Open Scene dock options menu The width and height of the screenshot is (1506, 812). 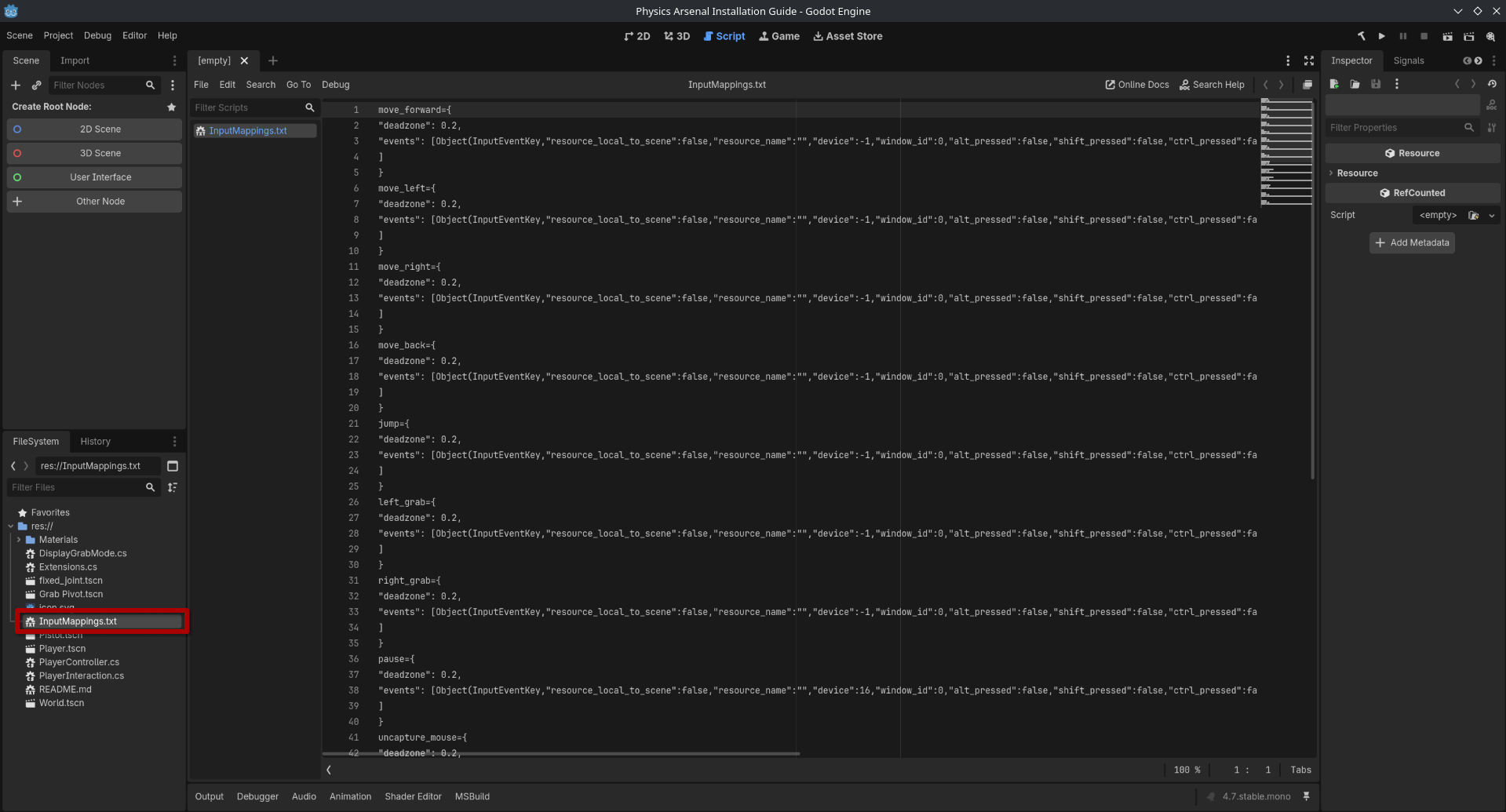(x=174, y=60)
